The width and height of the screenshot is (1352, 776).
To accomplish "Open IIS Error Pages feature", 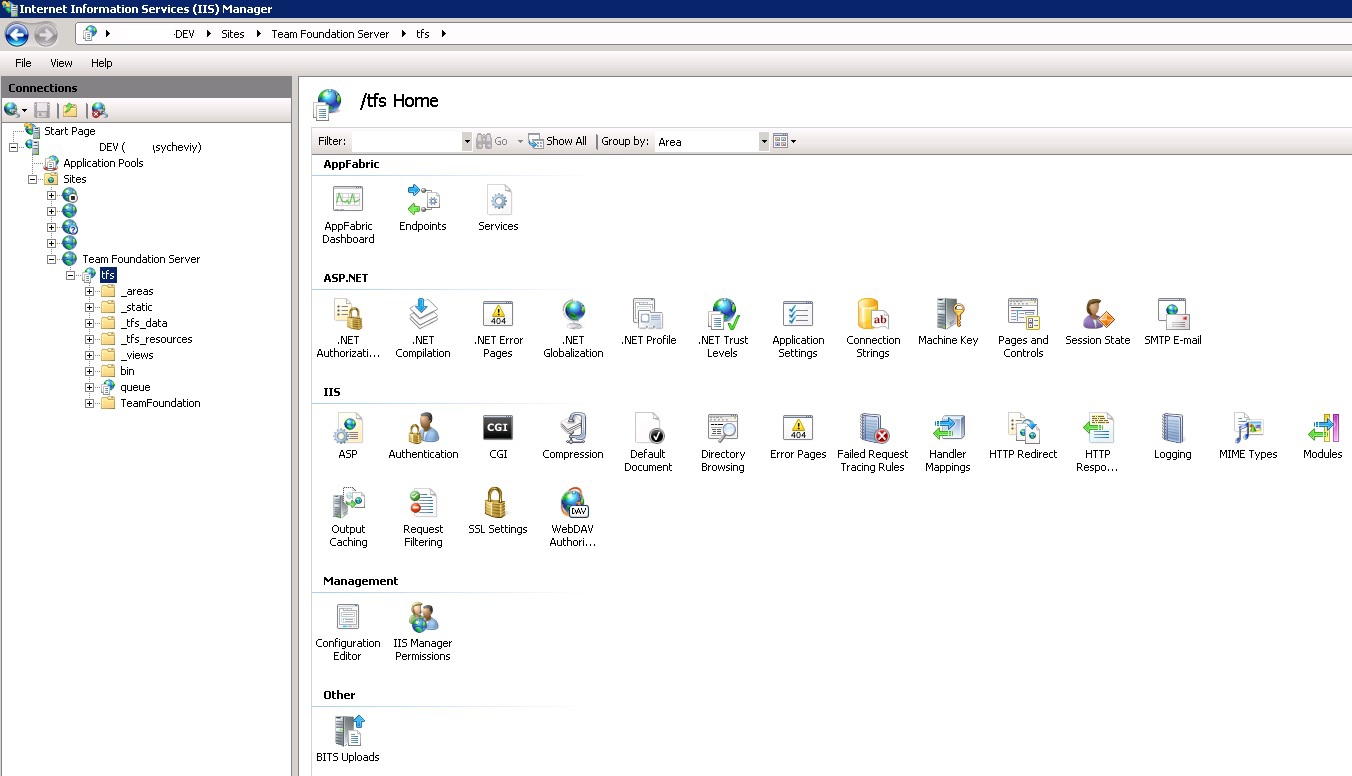I will point(798,436).
